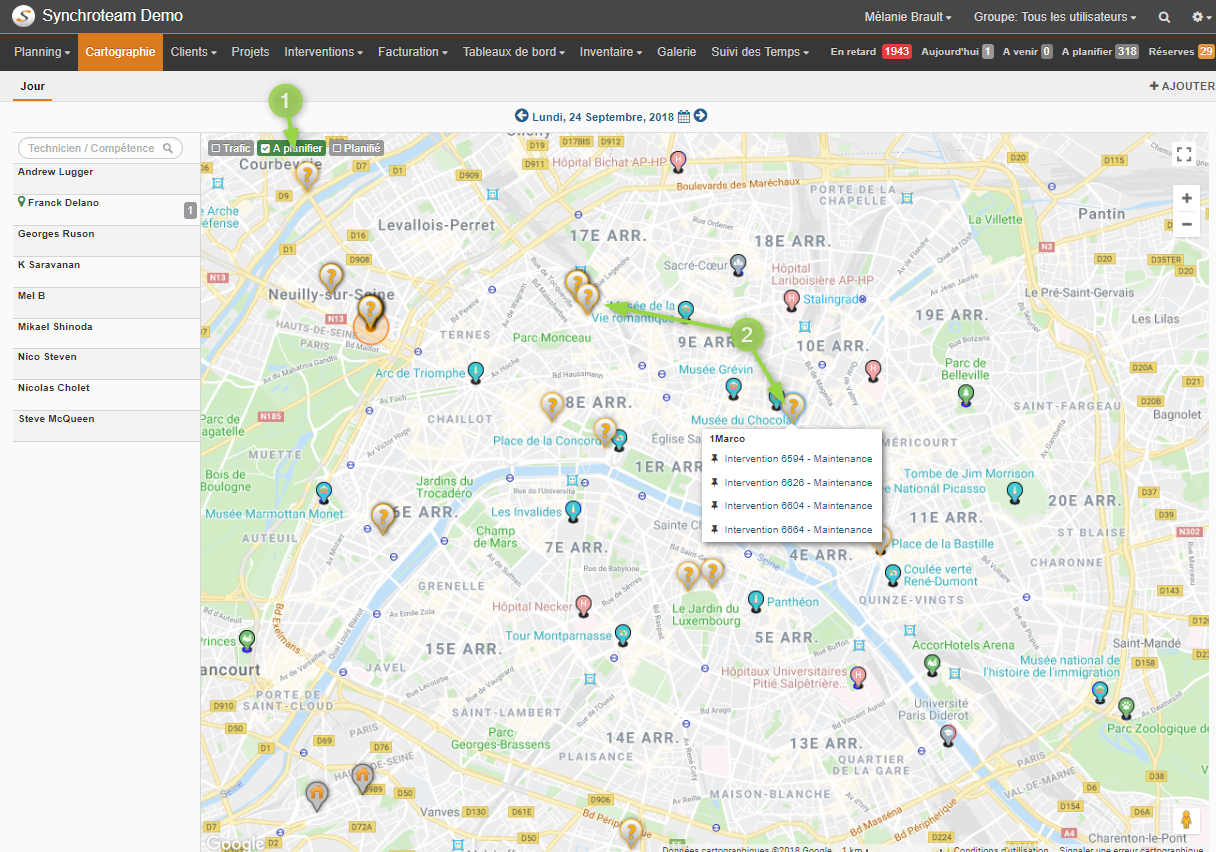
Task: Open Mélanie Brault user menu
Action: point(908,17)
